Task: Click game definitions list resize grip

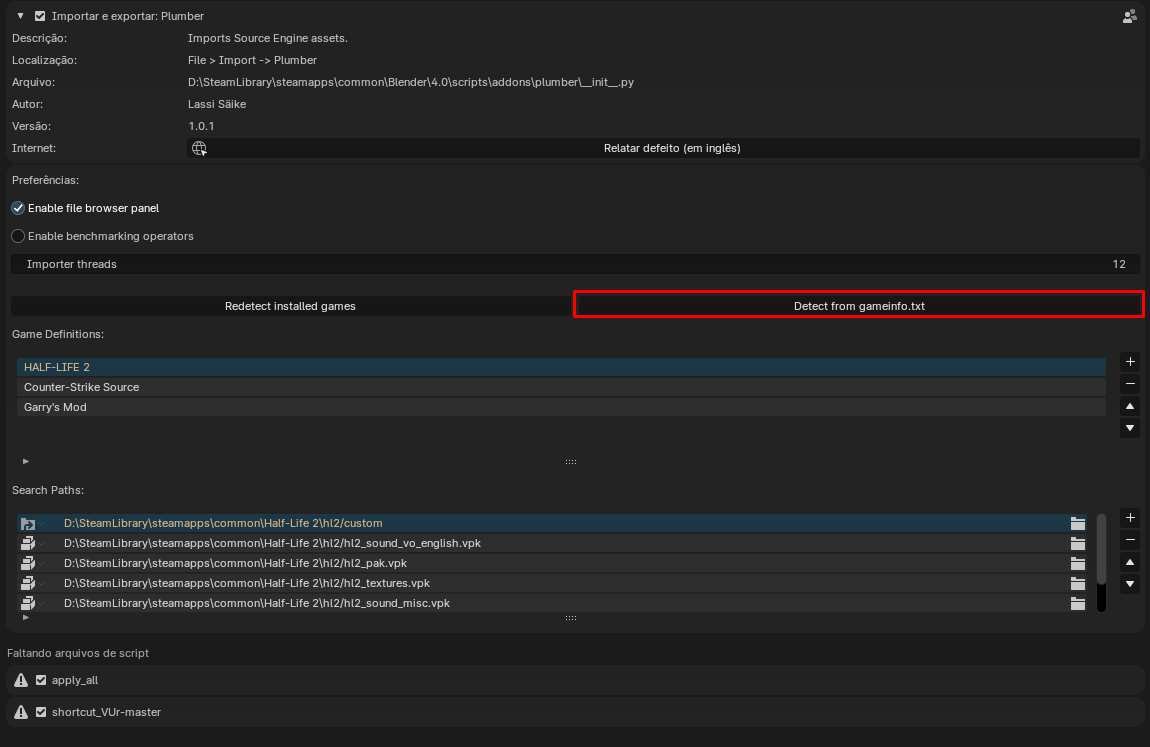Action: 571,462
